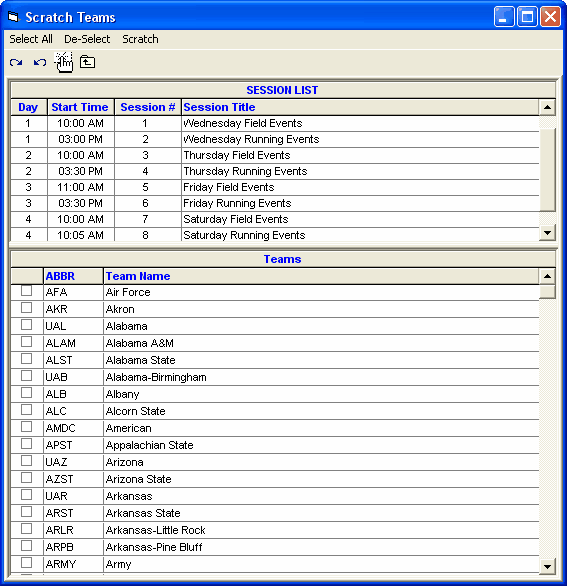
Task: Open the De-Select menu
Action: [x=87, y=39]
